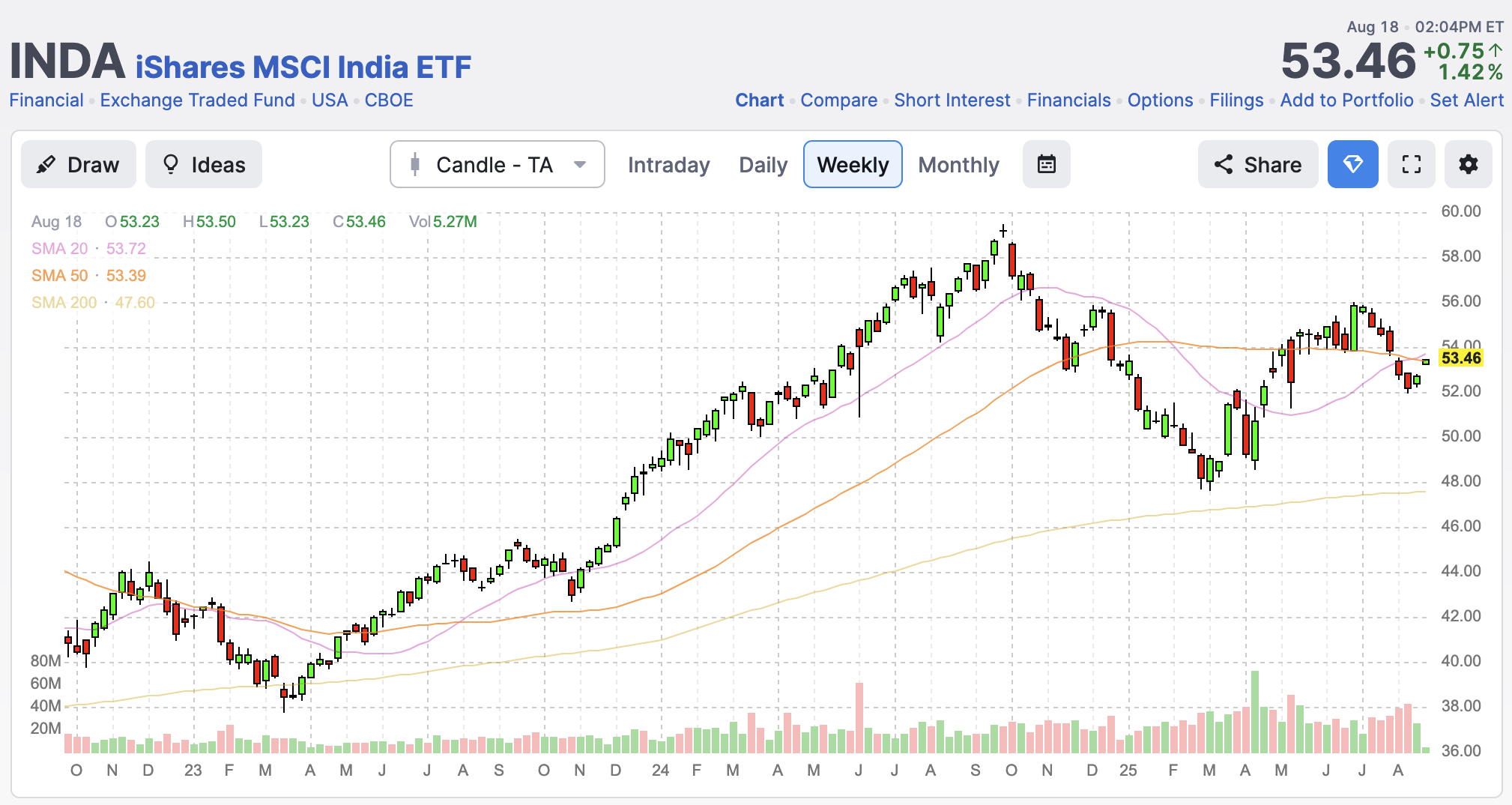Click the SMA 50 orange indicator label
1512x805 pixels.
[60, 276]
